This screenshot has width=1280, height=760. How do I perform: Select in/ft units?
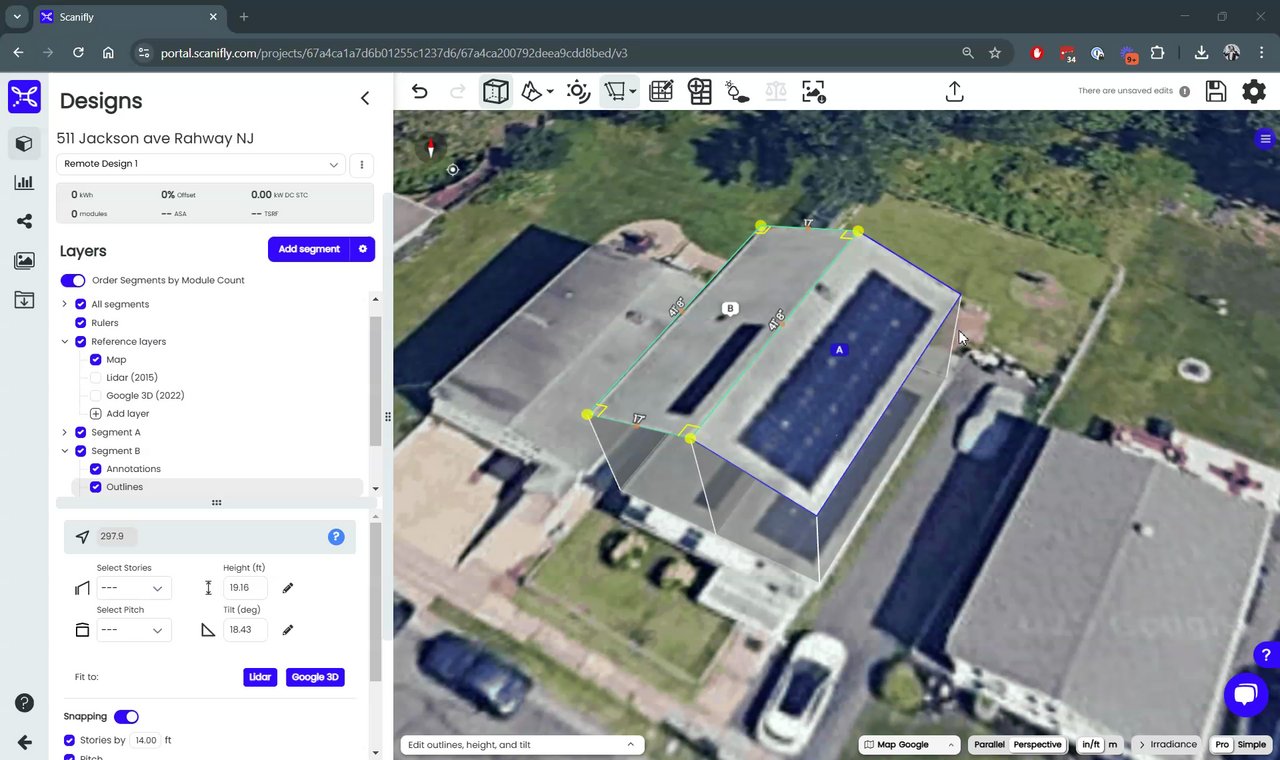(1091, 745)
